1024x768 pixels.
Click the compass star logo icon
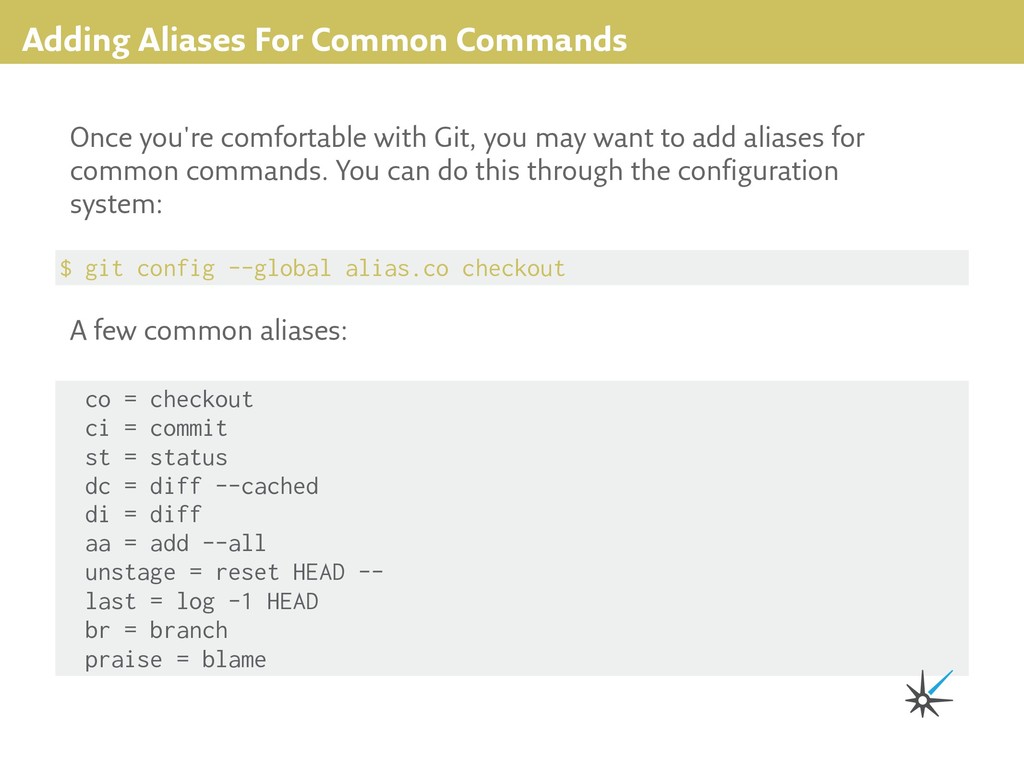tap(927, 696)
